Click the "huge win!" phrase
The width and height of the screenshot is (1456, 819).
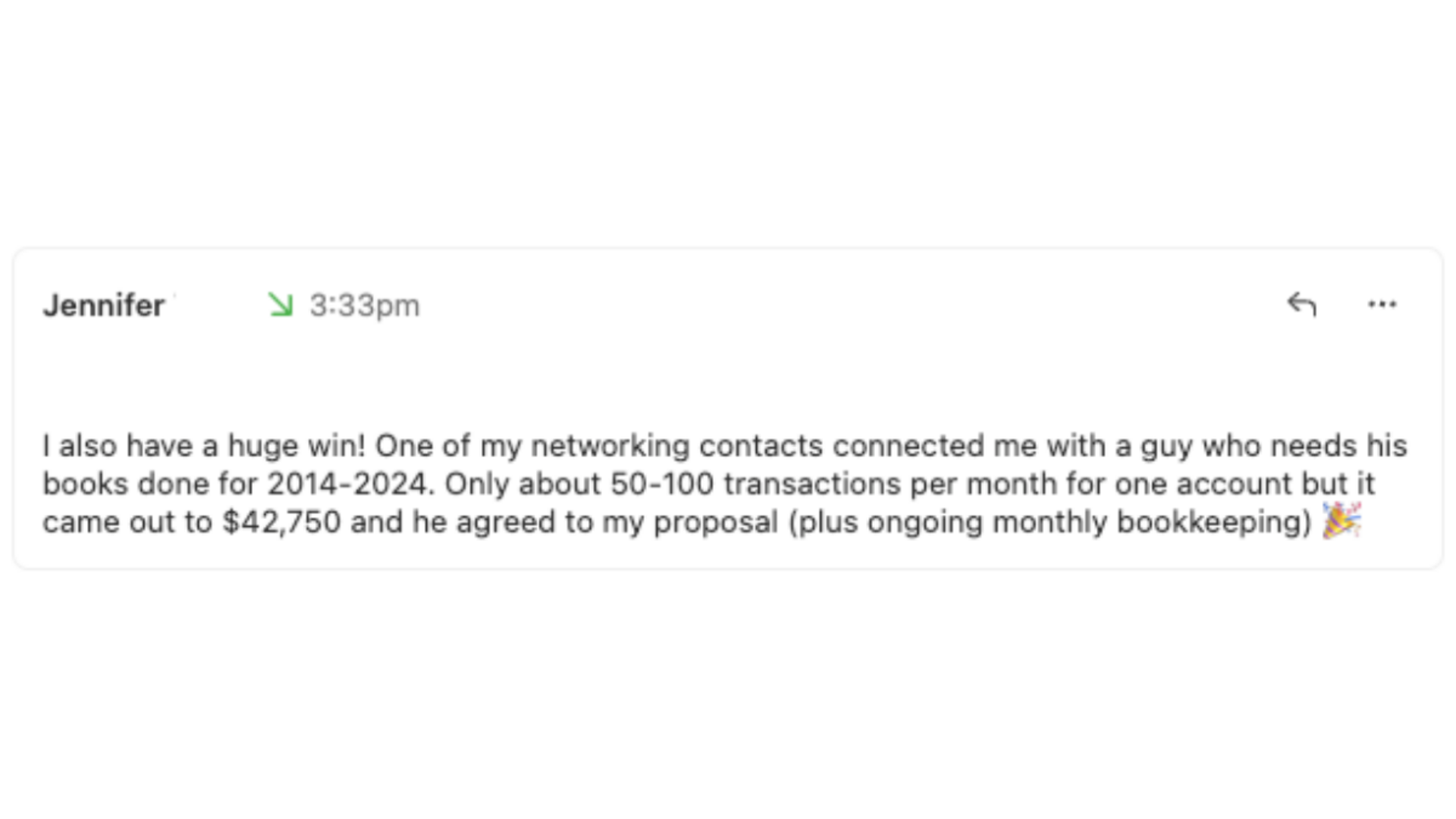pyautogui.click(x=297, y=446)
